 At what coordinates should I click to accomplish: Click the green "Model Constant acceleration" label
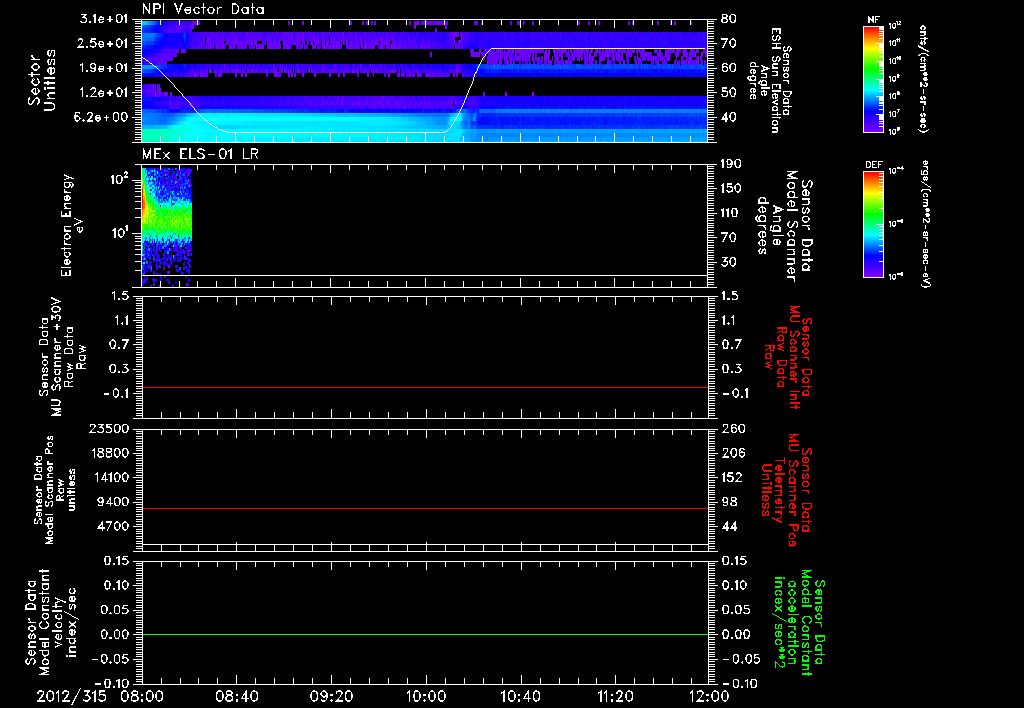point(798,622)
